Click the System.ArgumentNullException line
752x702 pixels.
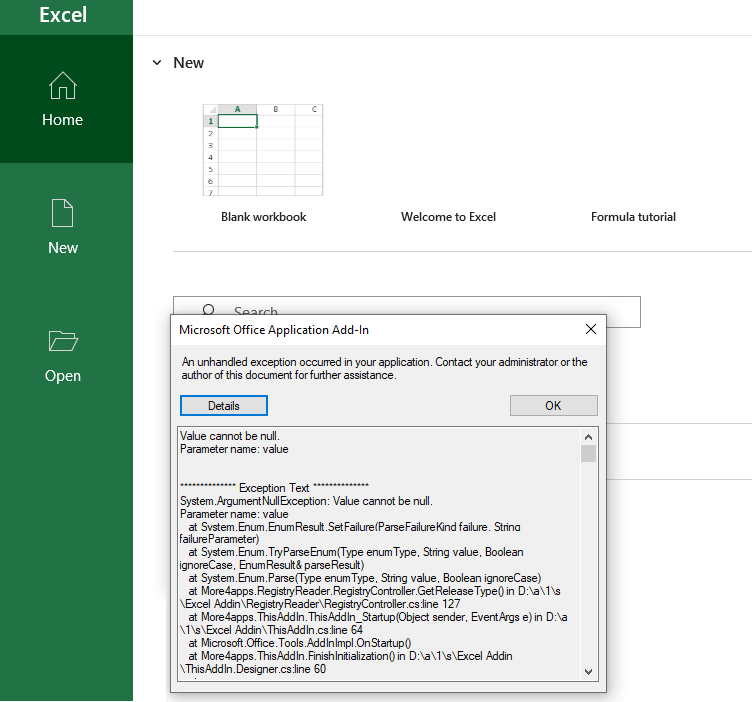coord(306,501)
